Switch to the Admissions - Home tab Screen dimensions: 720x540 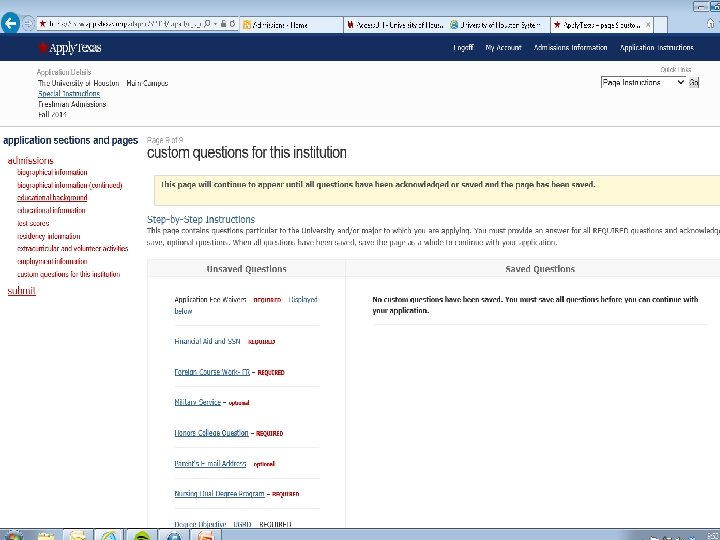(291, 25)
